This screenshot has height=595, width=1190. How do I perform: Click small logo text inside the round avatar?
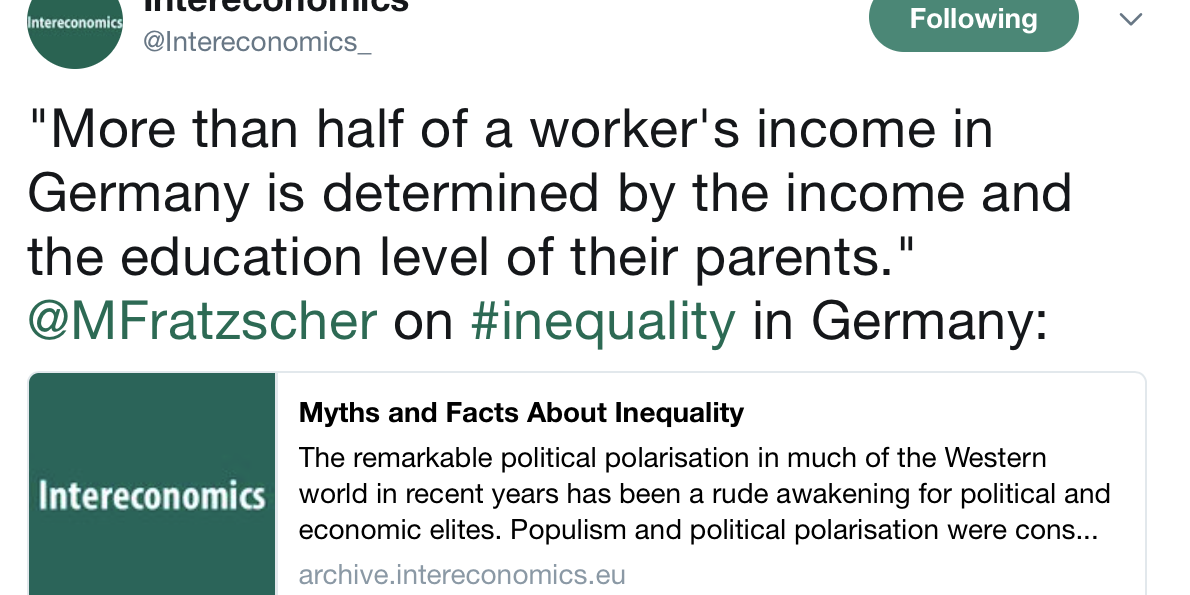(x=75, y=23)
